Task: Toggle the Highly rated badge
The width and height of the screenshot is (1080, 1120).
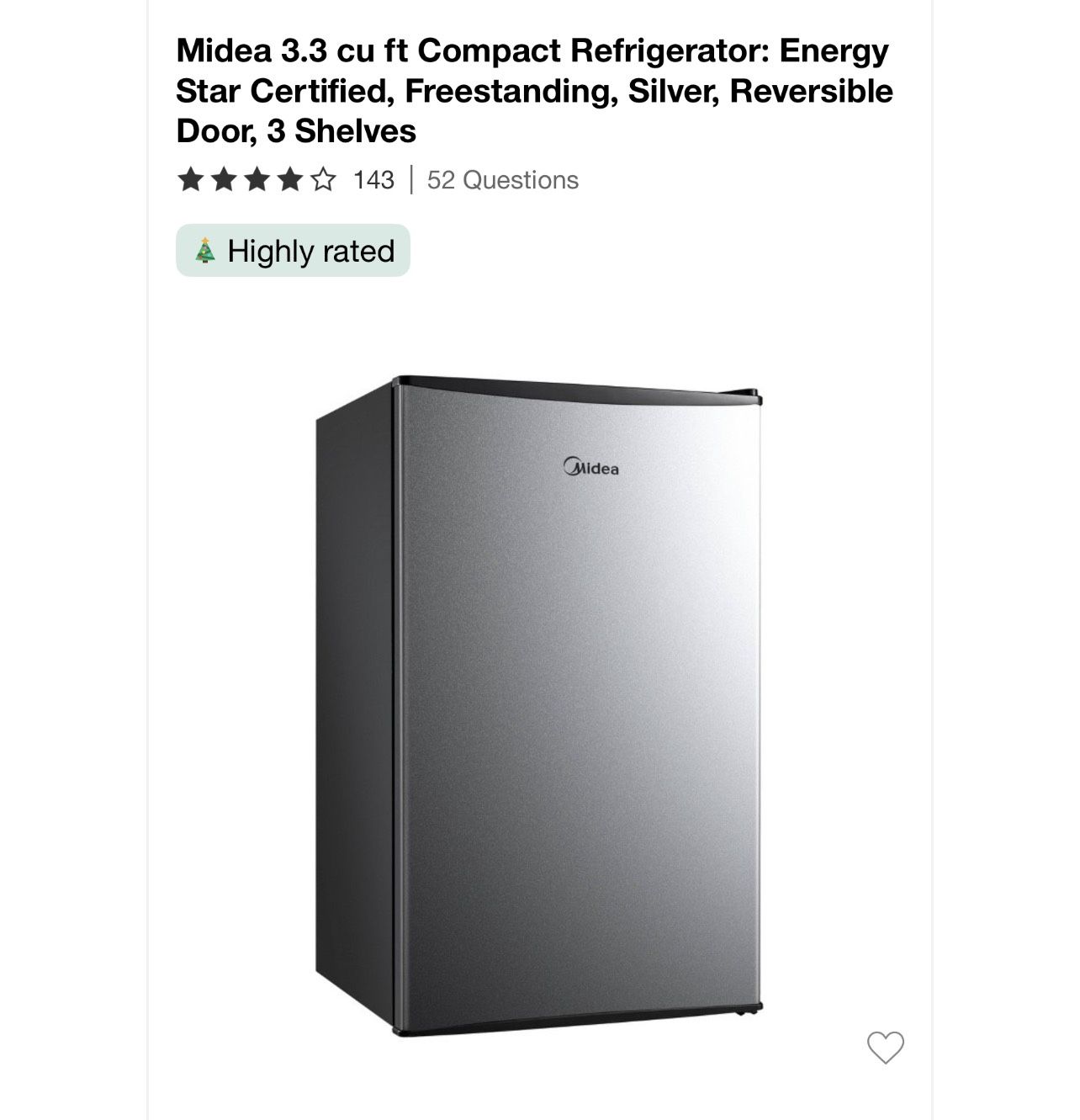Action: 292,249
